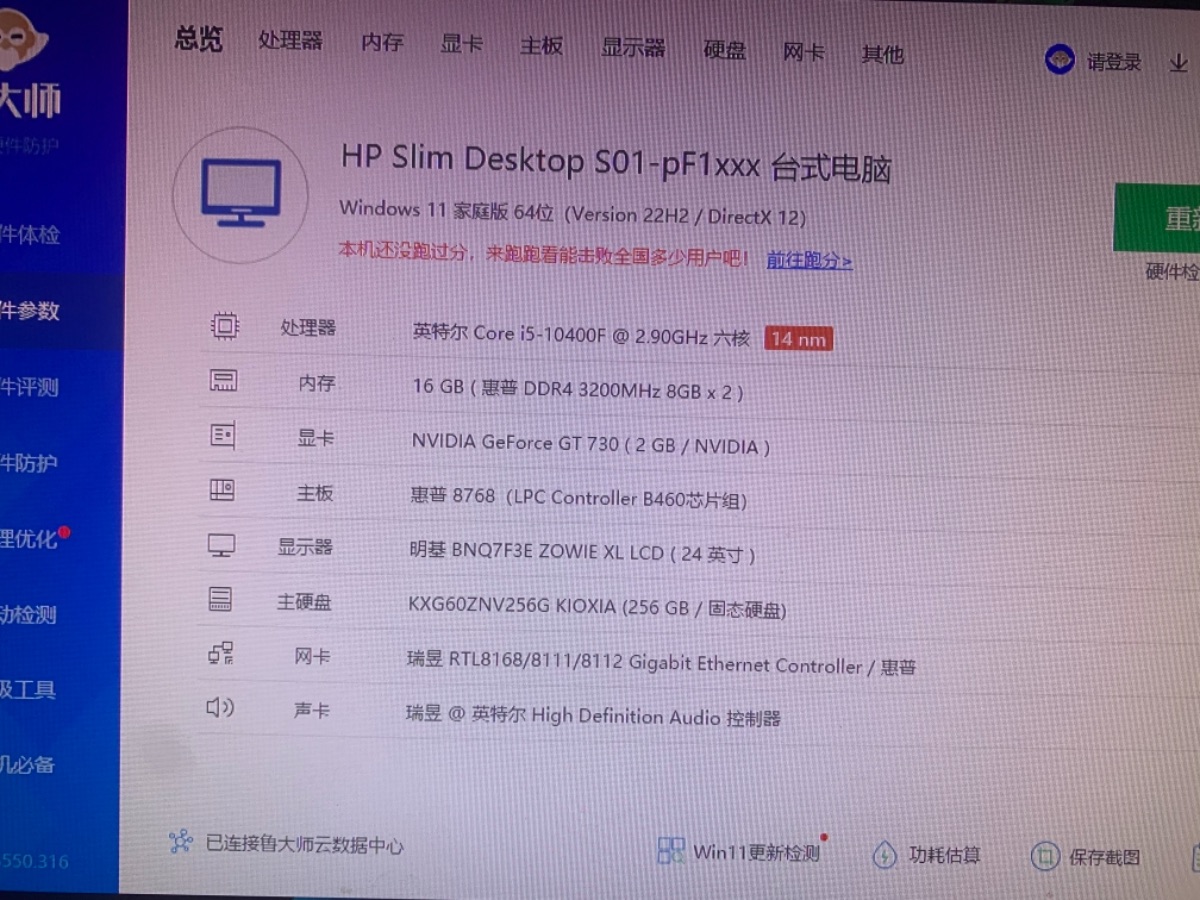Click the 主硬盘 row label
Screen dimensions: 1200x900
click(304, 602)
